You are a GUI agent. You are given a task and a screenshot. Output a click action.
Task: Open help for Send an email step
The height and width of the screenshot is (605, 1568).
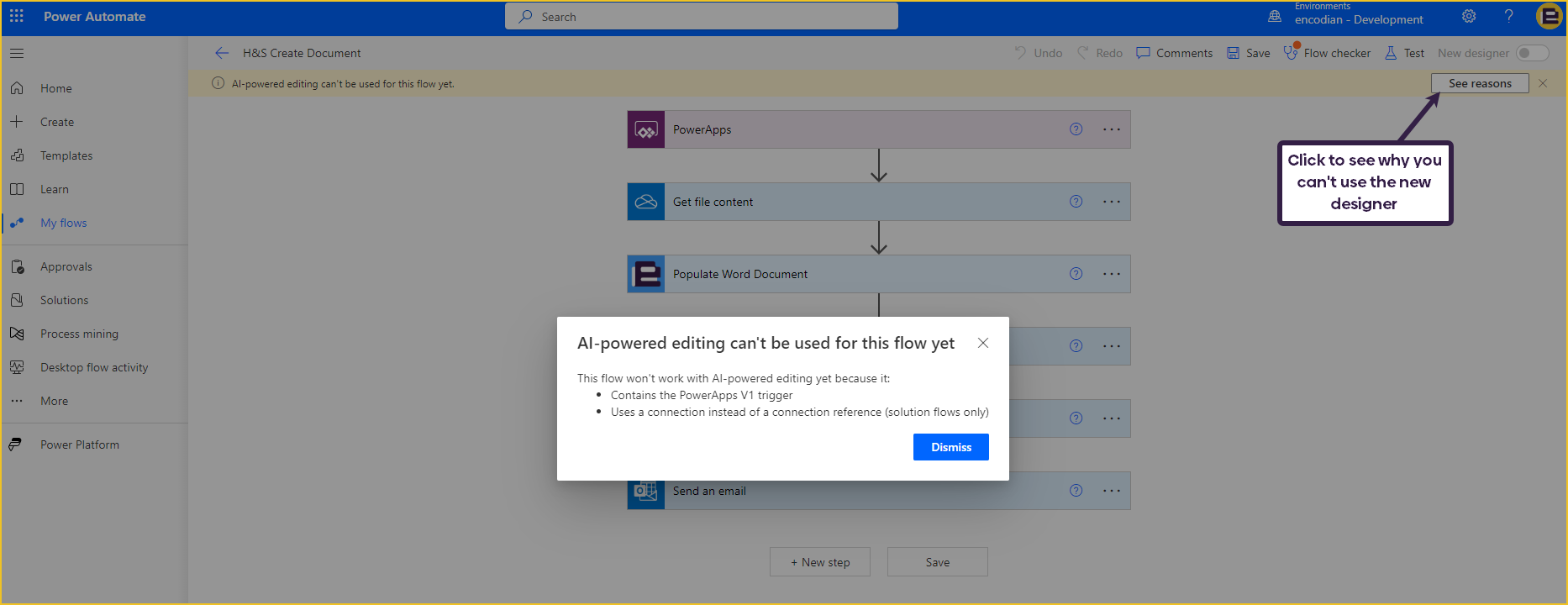(1076, 491)
